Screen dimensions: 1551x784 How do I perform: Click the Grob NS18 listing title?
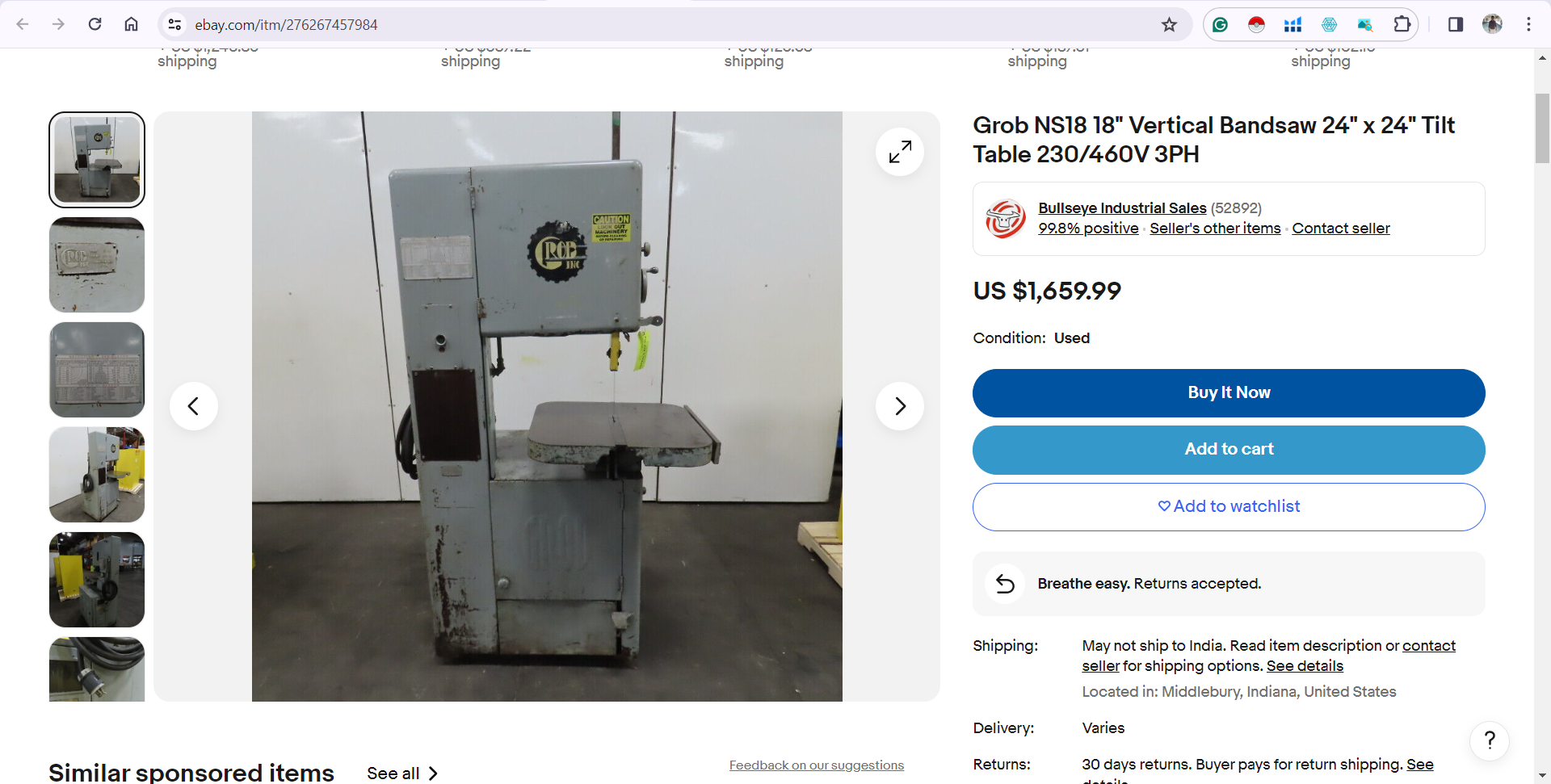point(1213,140)
